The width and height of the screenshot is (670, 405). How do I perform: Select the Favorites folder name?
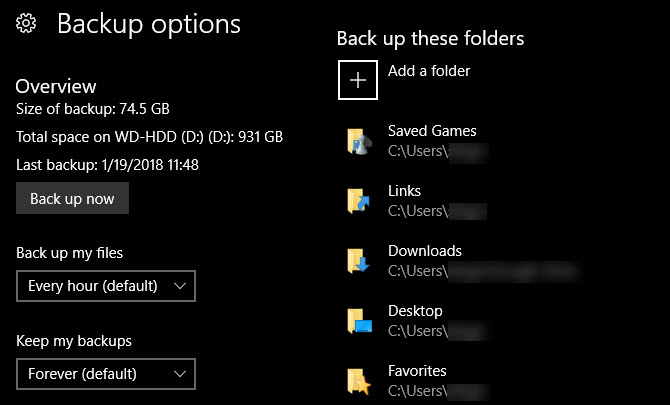pos(417,371)
